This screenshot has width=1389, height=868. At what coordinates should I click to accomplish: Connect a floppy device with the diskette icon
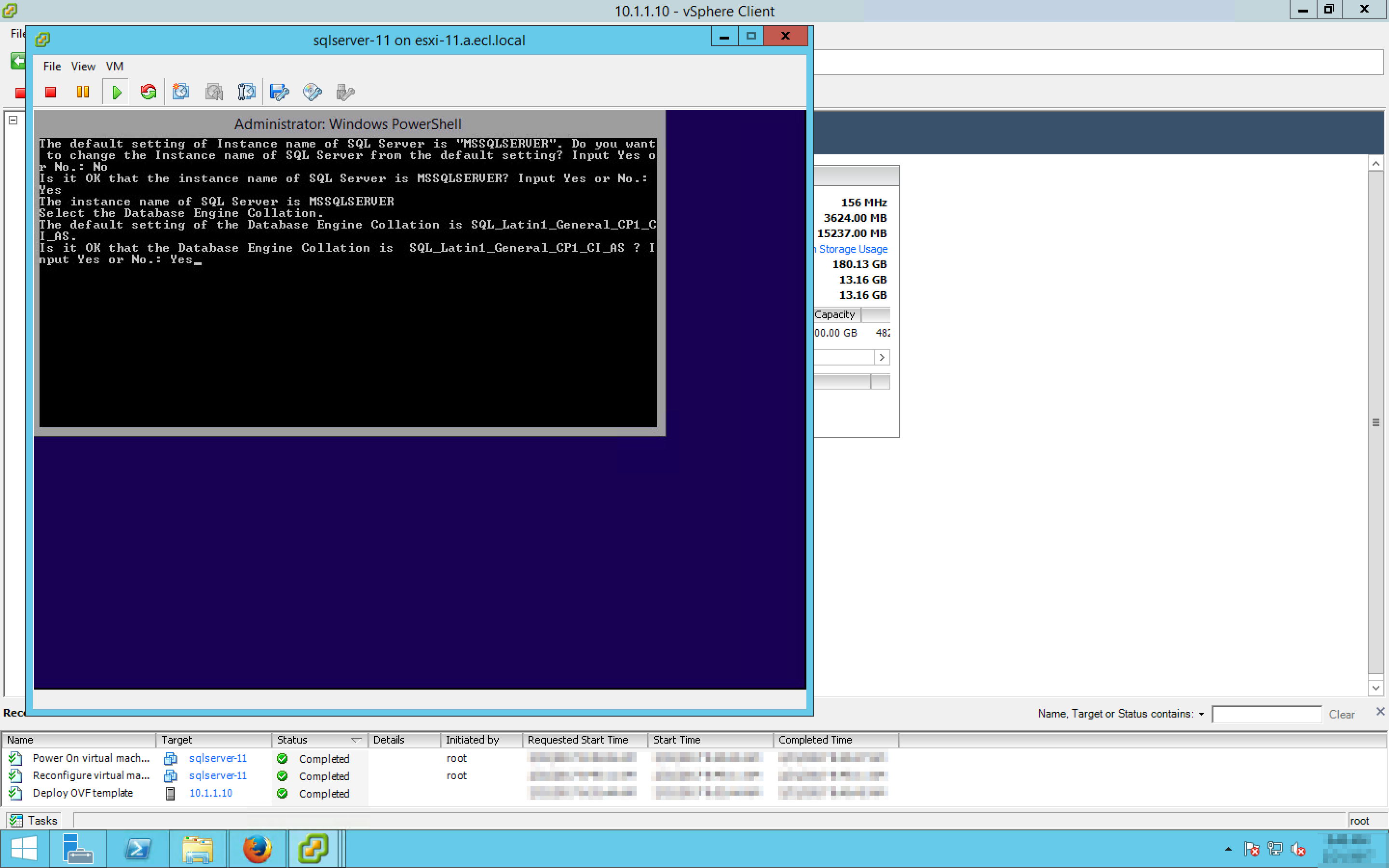279,92
